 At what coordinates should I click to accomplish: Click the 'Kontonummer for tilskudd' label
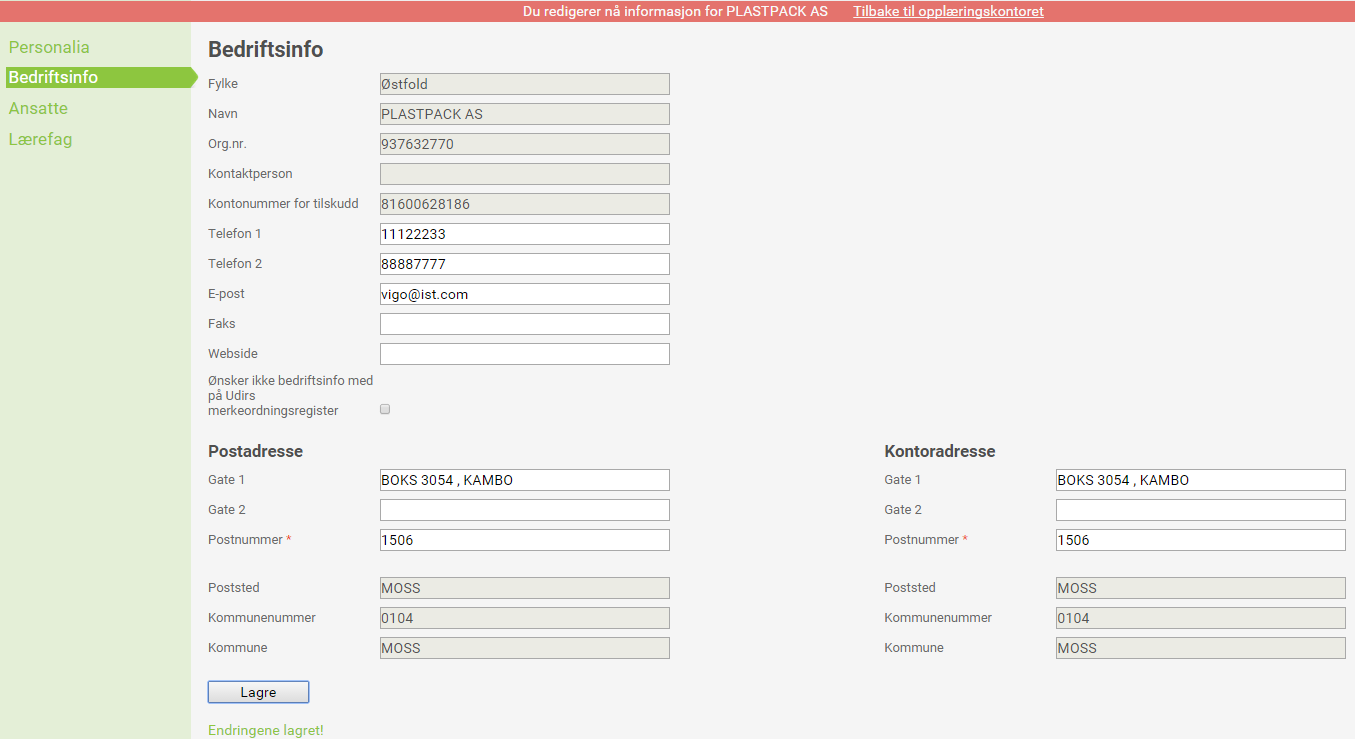point(283,204)
